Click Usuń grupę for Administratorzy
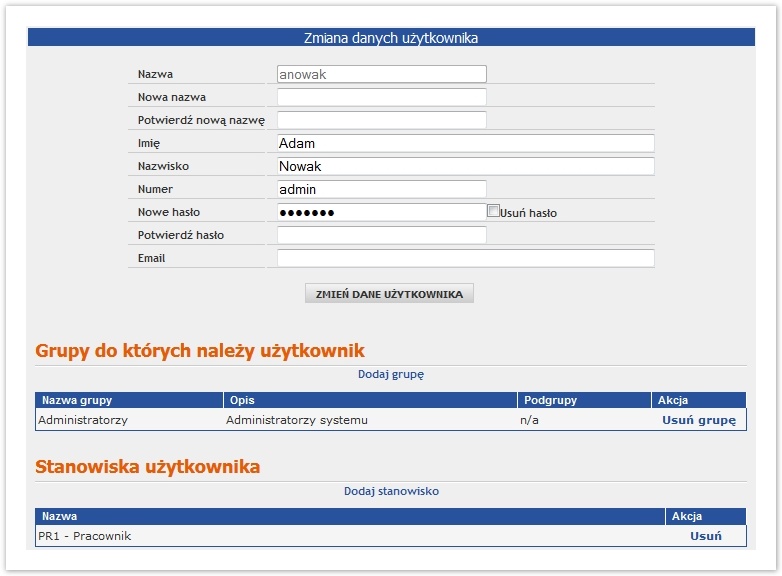The height and width of the screenshot is (576, 782). [x=698, y=420]
